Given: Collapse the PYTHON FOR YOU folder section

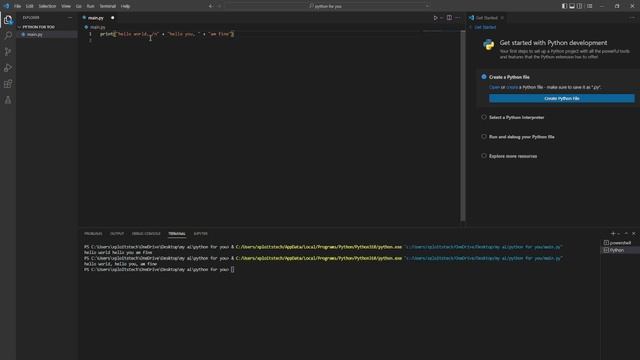Looking at the screenshot, I should [x=39, y=27].
